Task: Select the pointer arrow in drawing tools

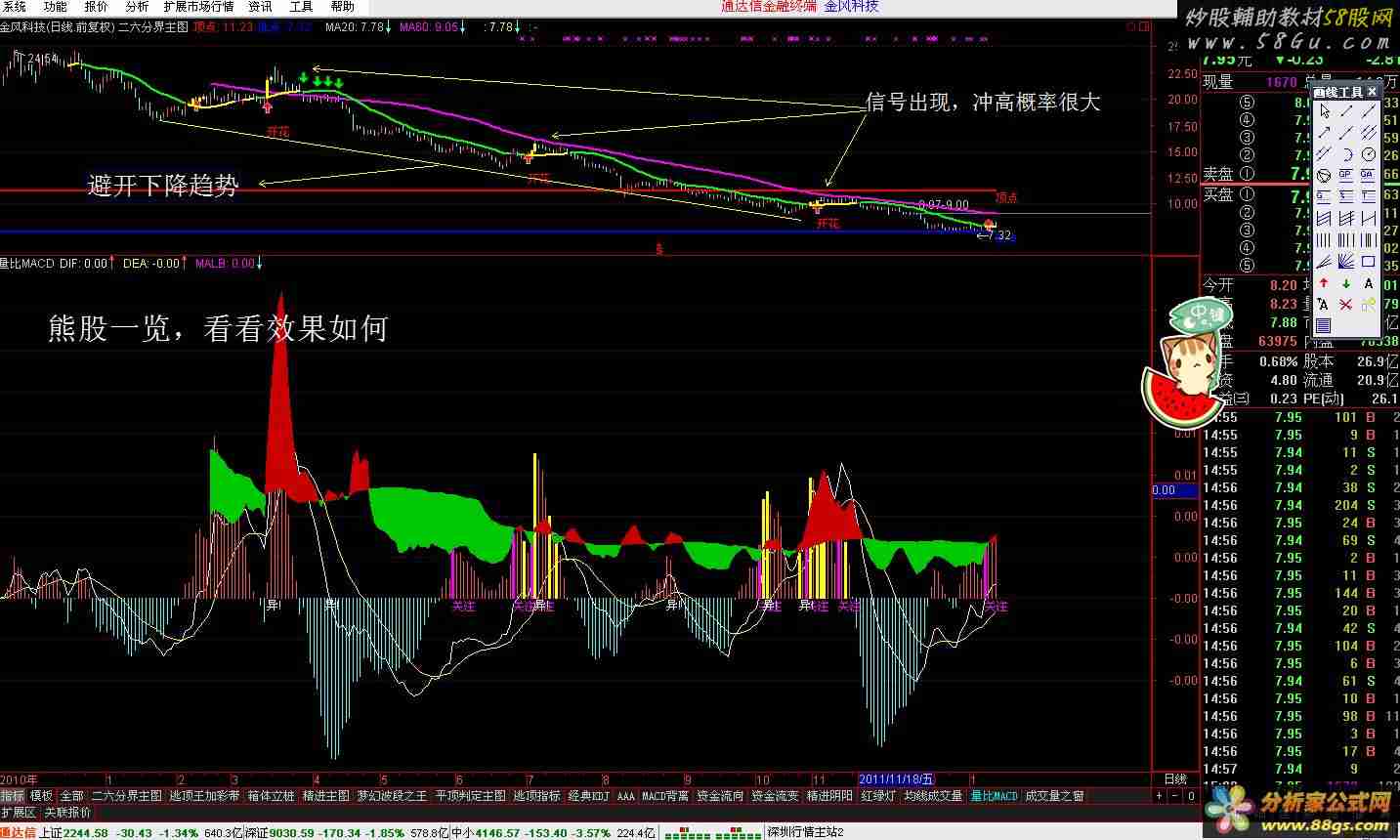Action: point(1324,112)
